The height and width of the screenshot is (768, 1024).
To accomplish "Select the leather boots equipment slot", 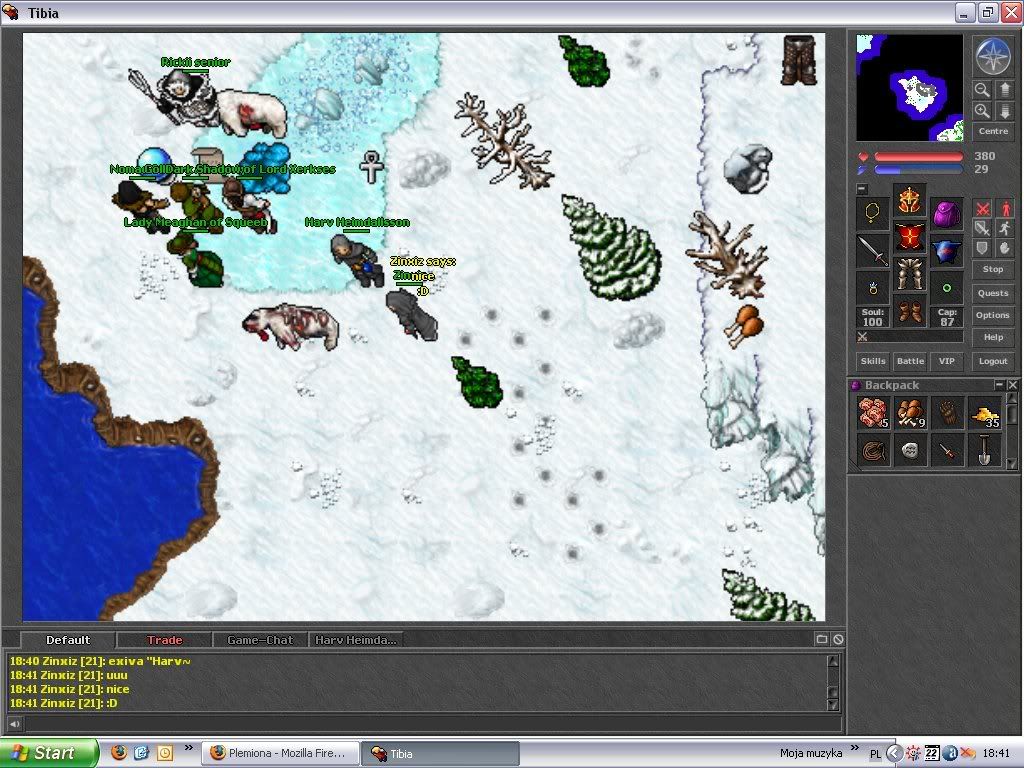I will click(x=909, y=311).
